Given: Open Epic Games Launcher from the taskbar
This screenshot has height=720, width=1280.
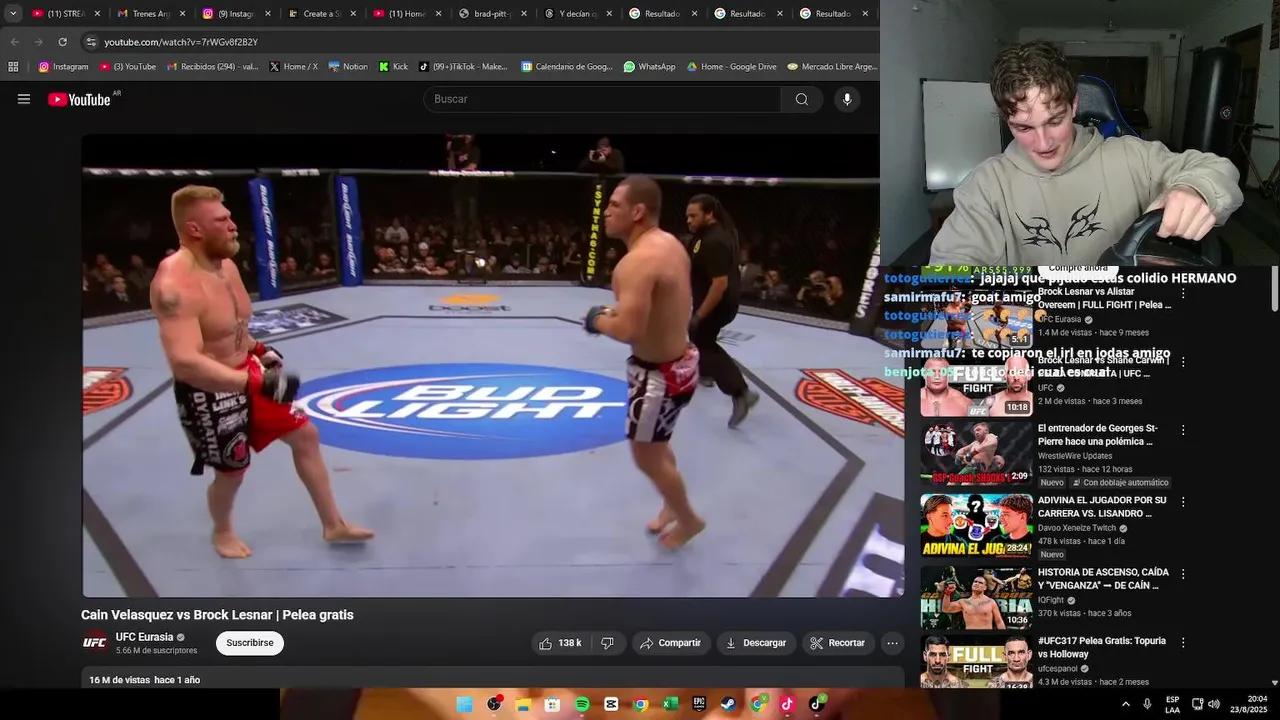Looking at the screenshot, I should point(699,704).
